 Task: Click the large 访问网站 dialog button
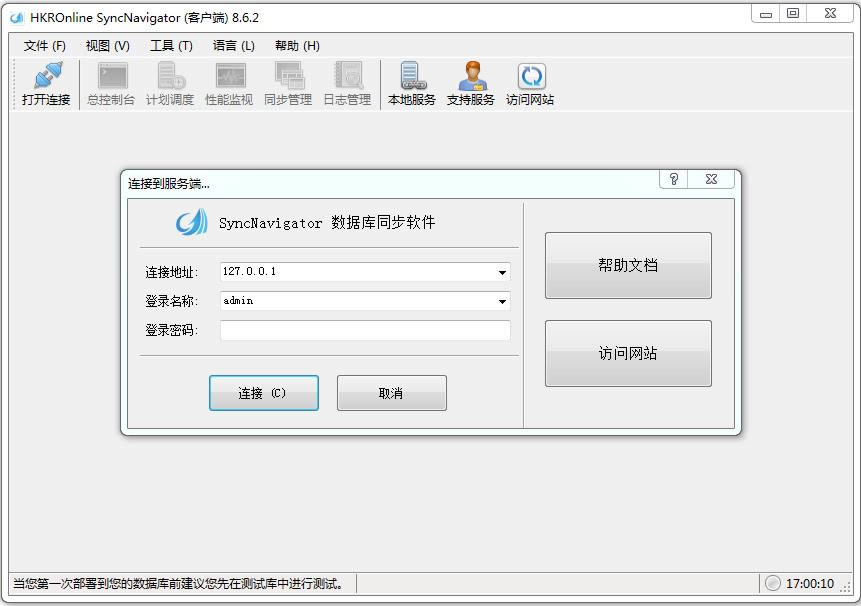click(x=628, y=354)
